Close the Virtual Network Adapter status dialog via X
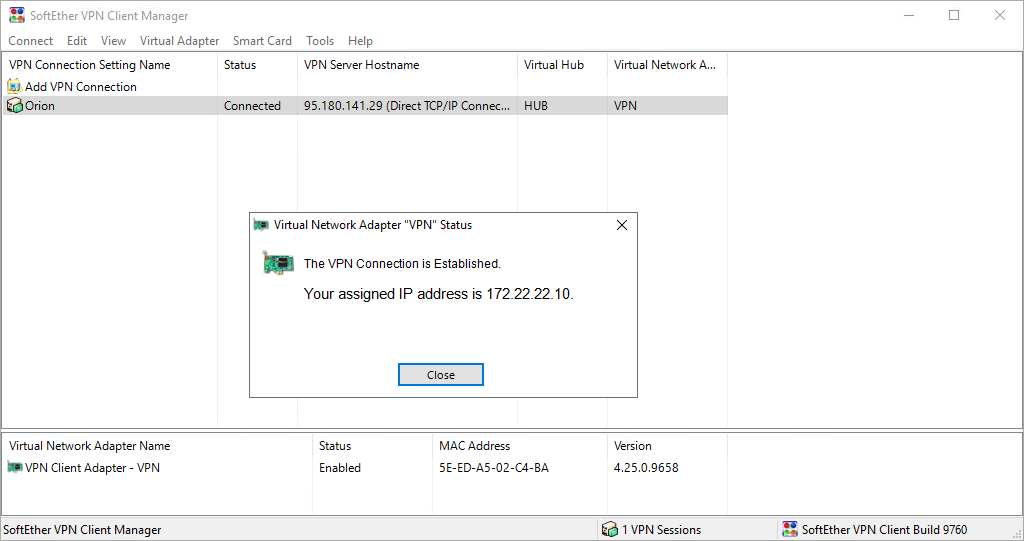 [622, 225]
